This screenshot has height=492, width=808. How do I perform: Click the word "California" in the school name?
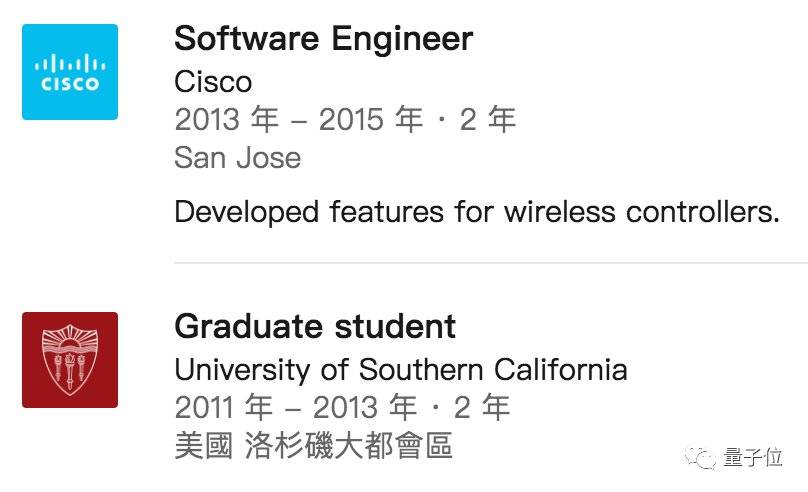(x=560, y=369)
